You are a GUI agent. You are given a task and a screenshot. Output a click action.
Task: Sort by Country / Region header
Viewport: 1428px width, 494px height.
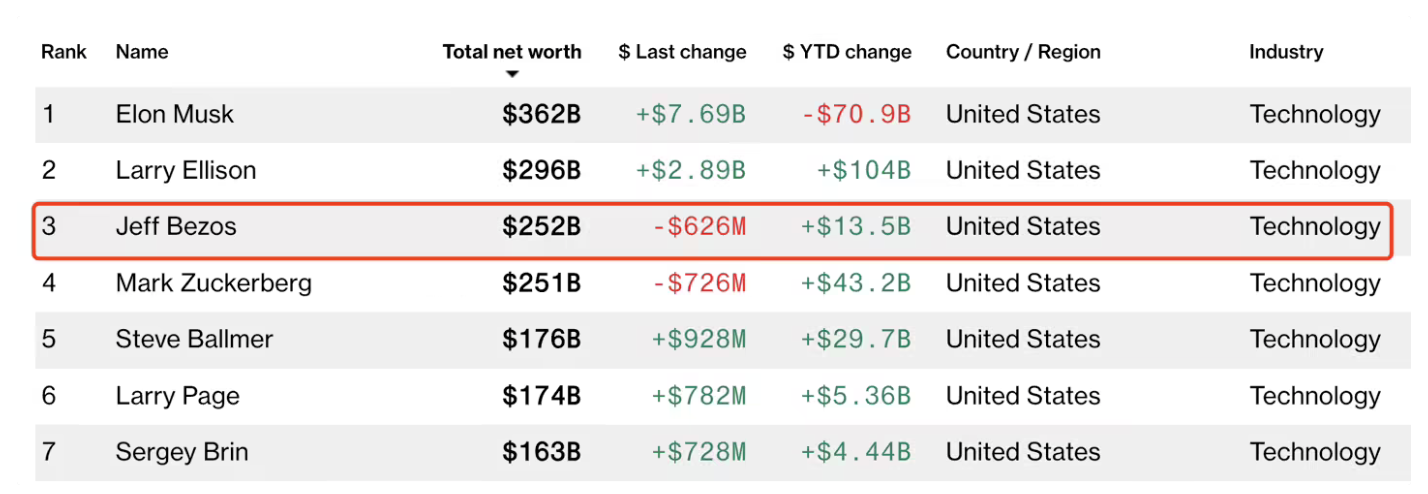[x=1023, y=52]
